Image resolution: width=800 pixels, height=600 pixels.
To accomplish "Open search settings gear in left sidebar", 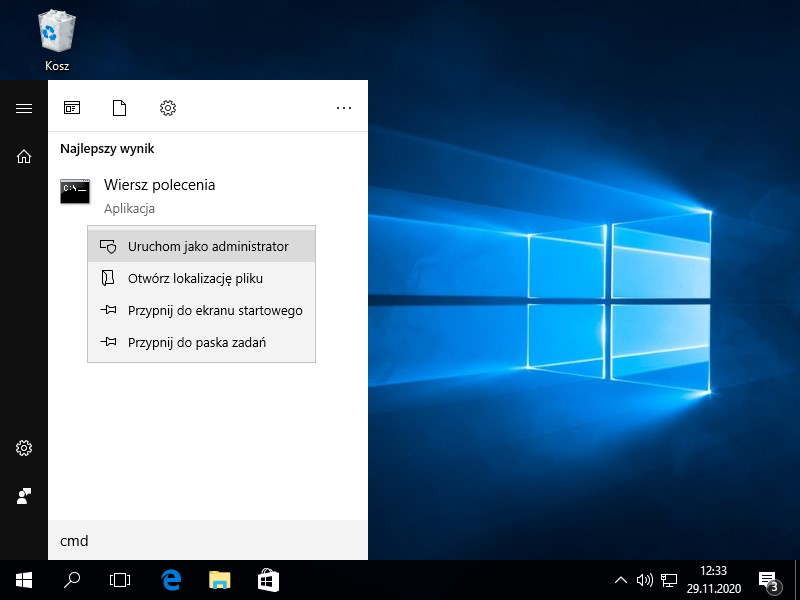I will (24, 448).
